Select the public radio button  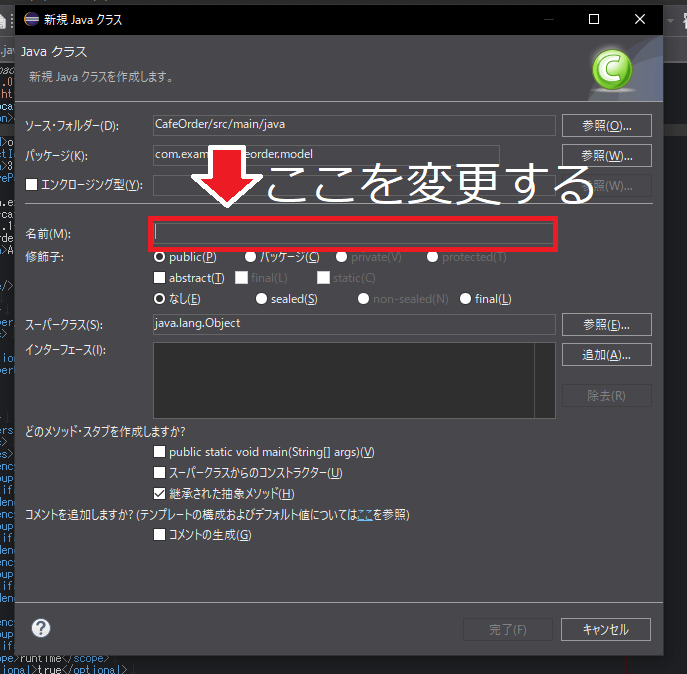[160, 257]
